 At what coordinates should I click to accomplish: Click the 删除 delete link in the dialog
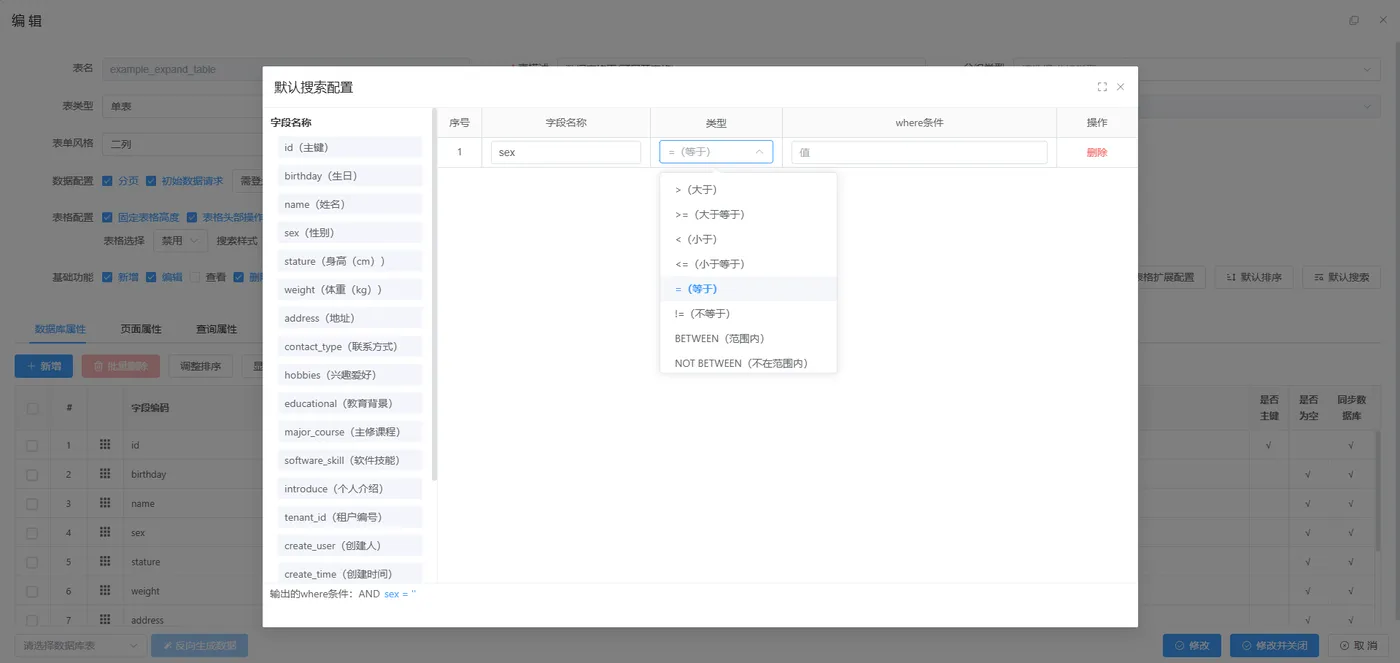[x=1097, y=151]
